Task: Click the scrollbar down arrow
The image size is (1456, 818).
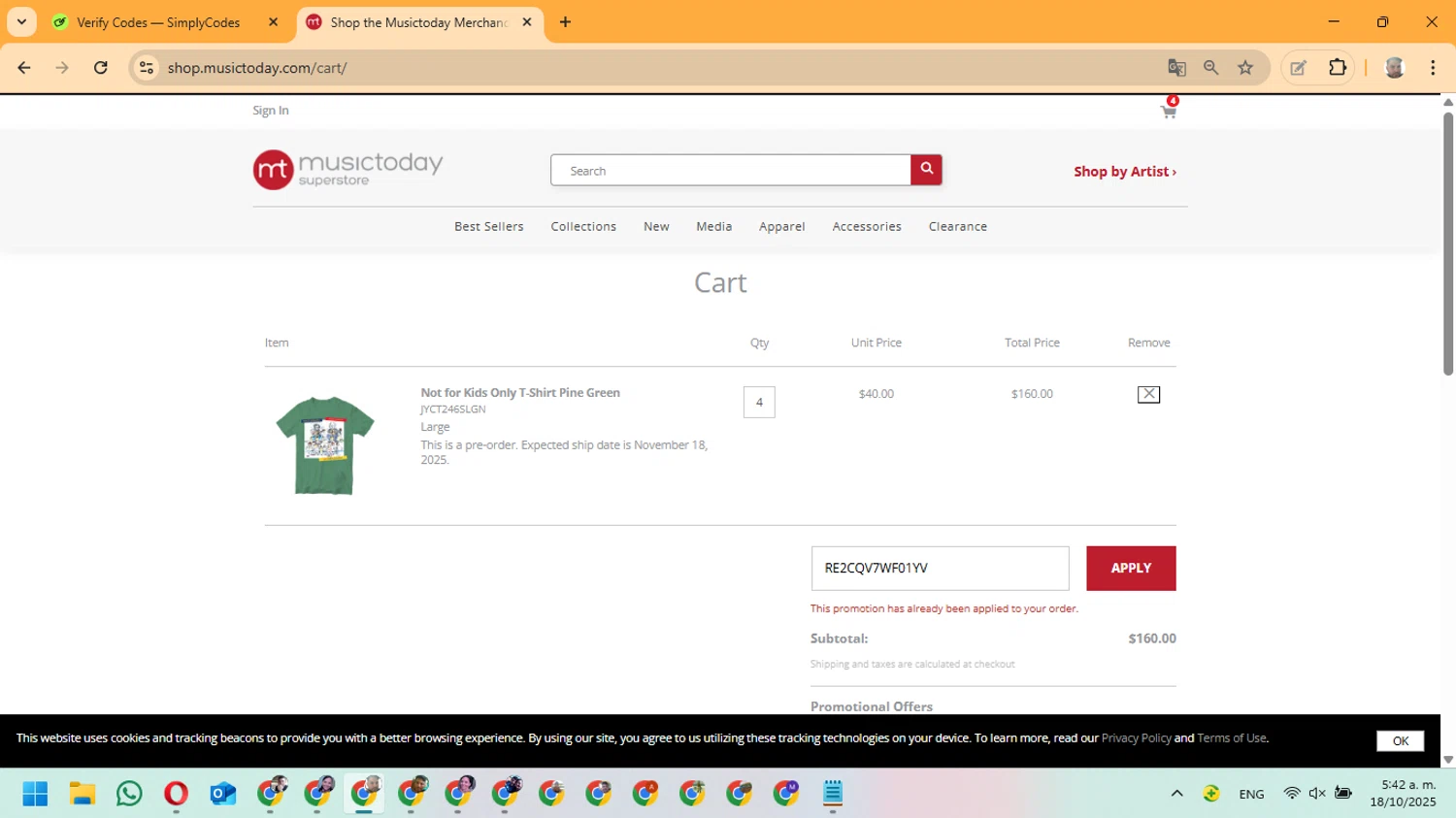Action: pyautogui.click(x=1448, y=760)
